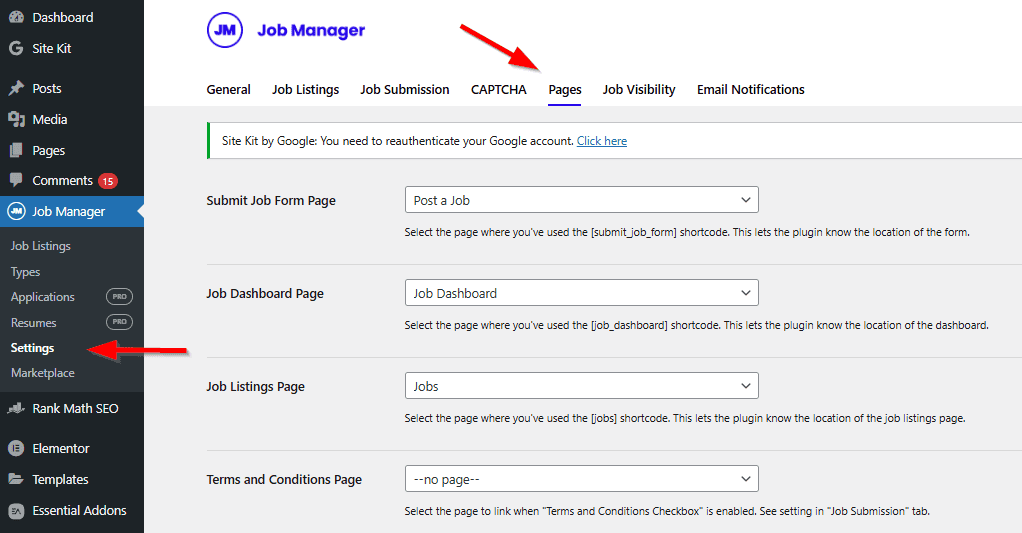Open Job Manager sidebar menu label
Screen dimensions: 1022x533
[68, 211]
